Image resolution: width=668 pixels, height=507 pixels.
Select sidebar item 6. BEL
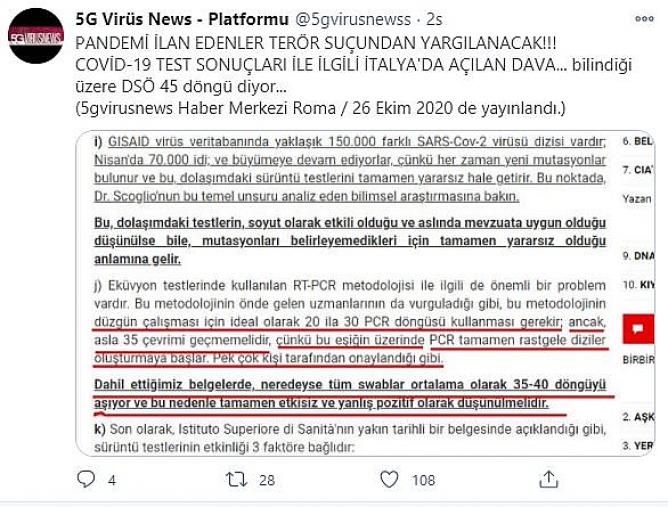pos(638,141)
